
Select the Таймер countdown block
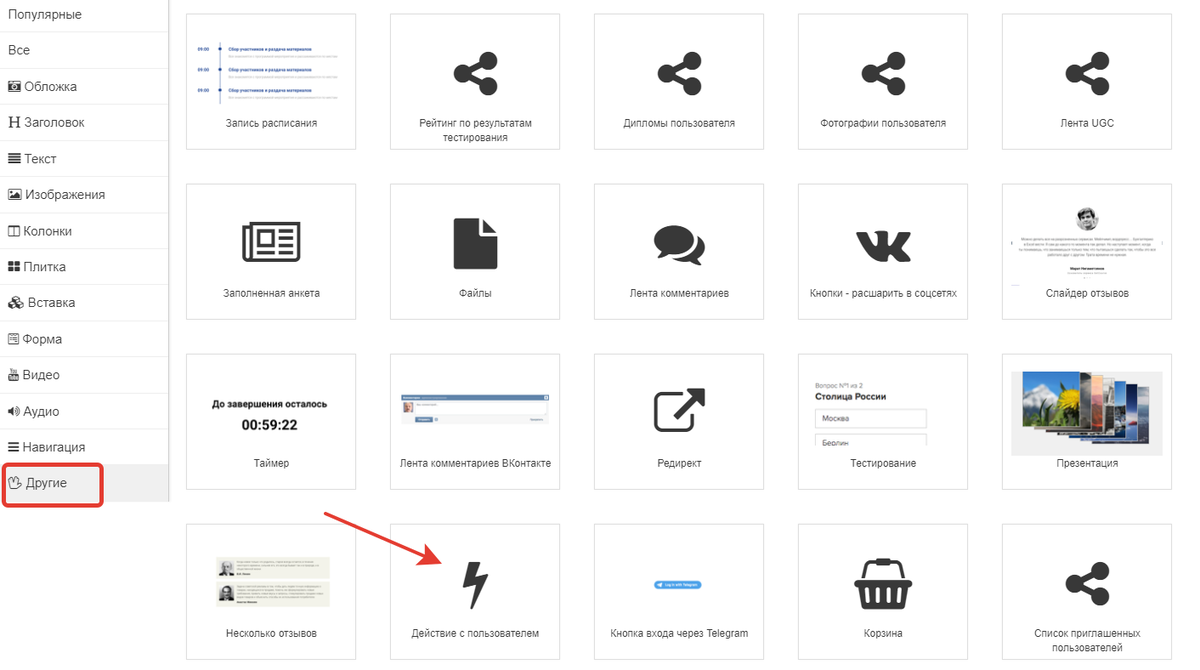pos(271,416)
